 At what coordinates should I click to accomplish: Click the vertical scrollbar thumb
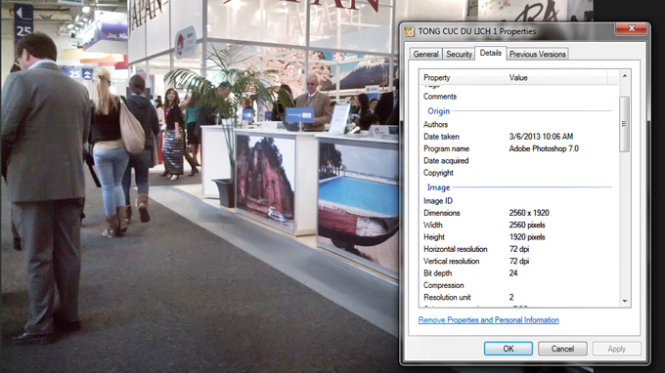[624, 124]
